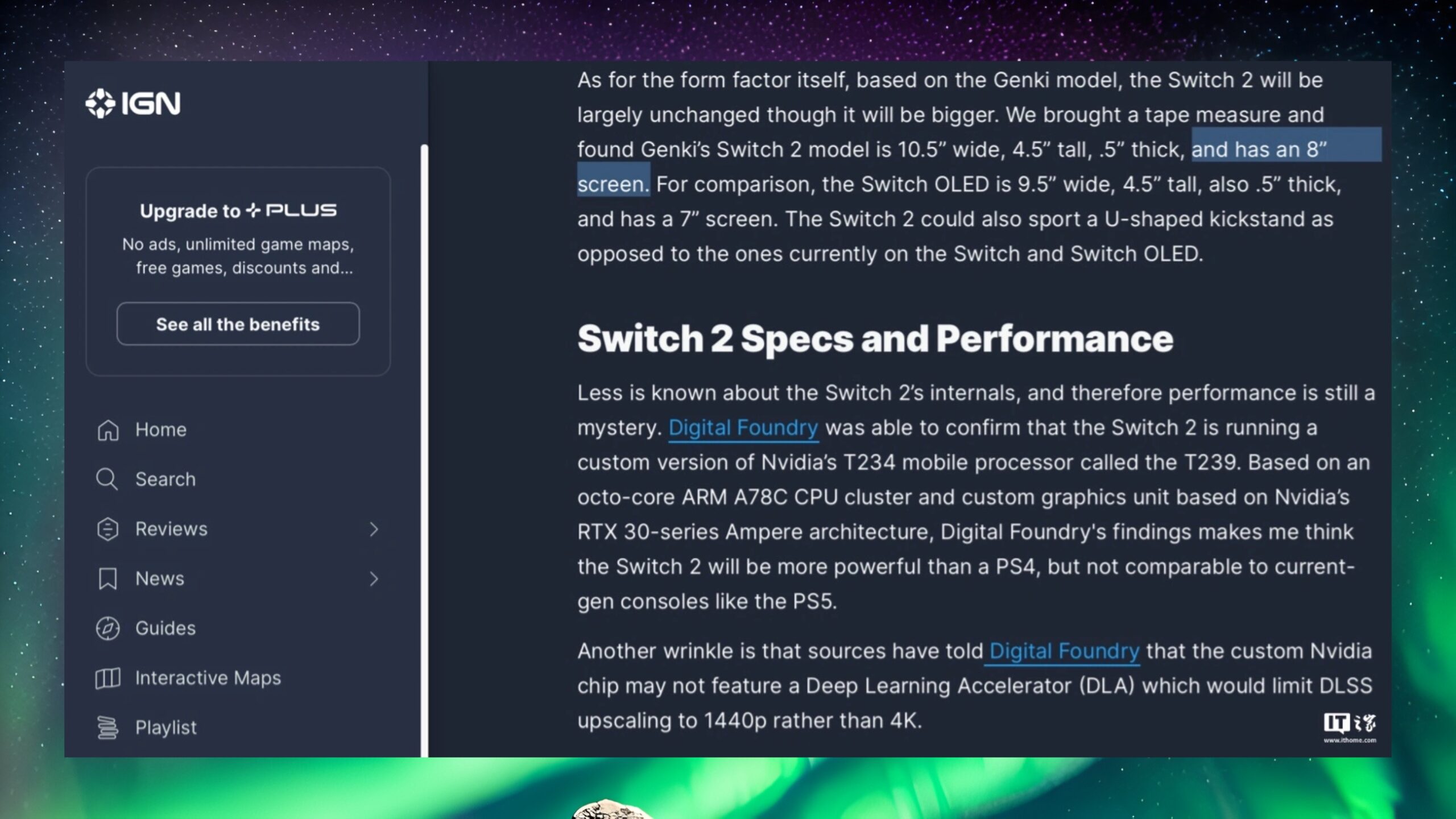1456x819 pixels.
Task: Click the Guides compass icon
Action: tap(107, 628)
